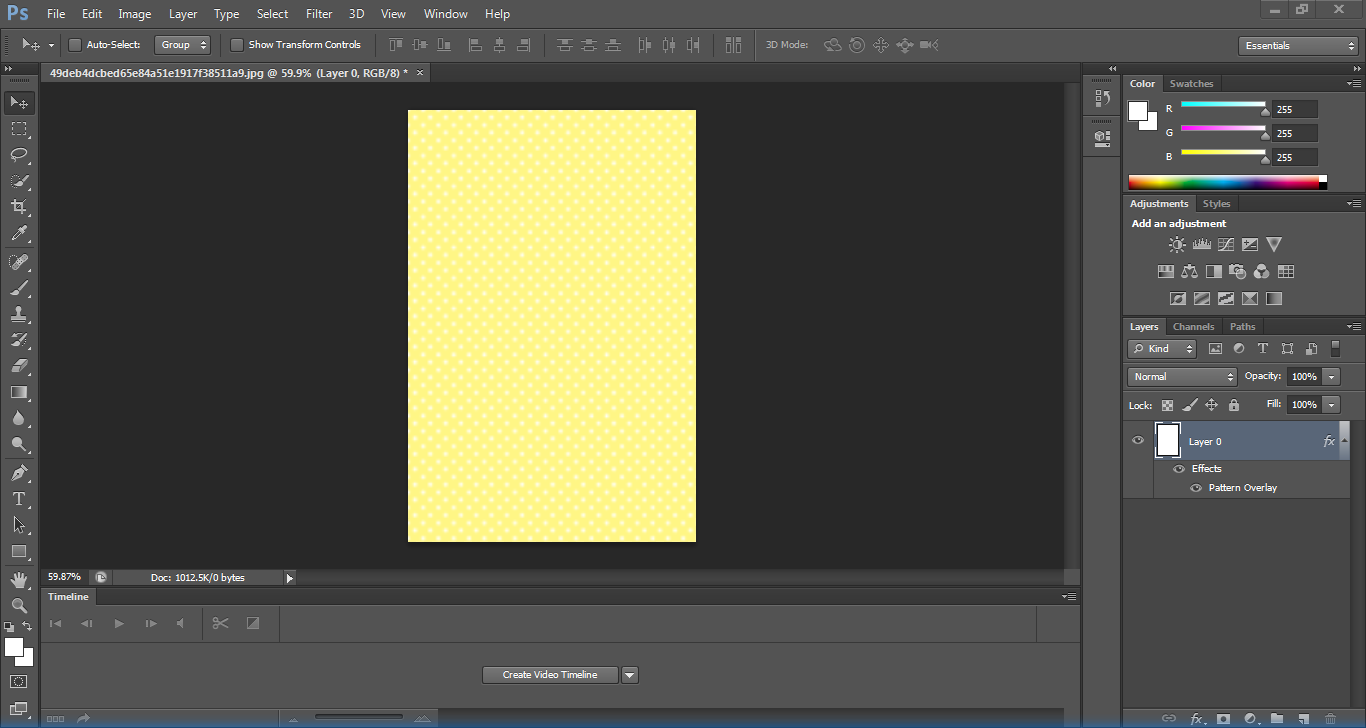The height and width of the screenshot is (728, 1366).
Task: Select the Brush tool
Action: (19, 288)
